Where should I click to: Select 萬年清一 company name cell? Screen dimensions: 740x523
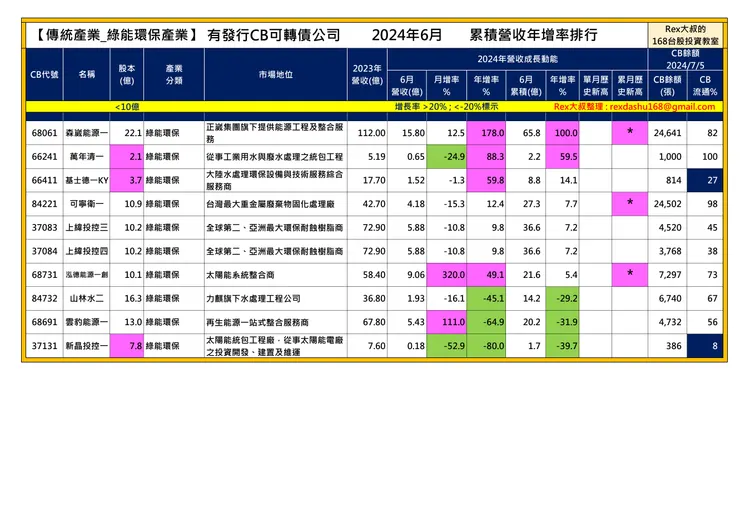click(86, 157)
